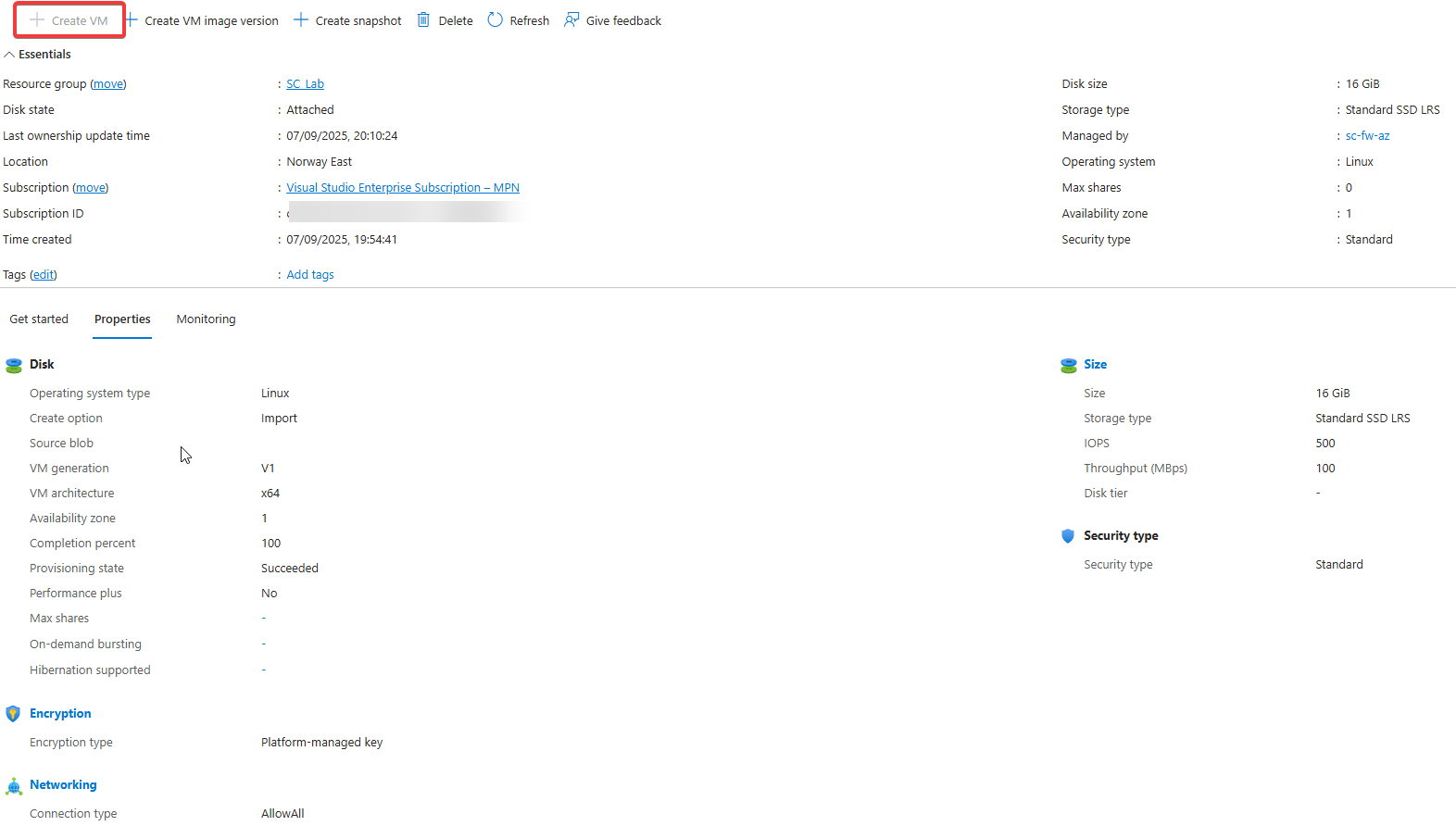1456x826 pixels.
Task: Click the move link next to Subscription
Action: (x=91, y=188)
